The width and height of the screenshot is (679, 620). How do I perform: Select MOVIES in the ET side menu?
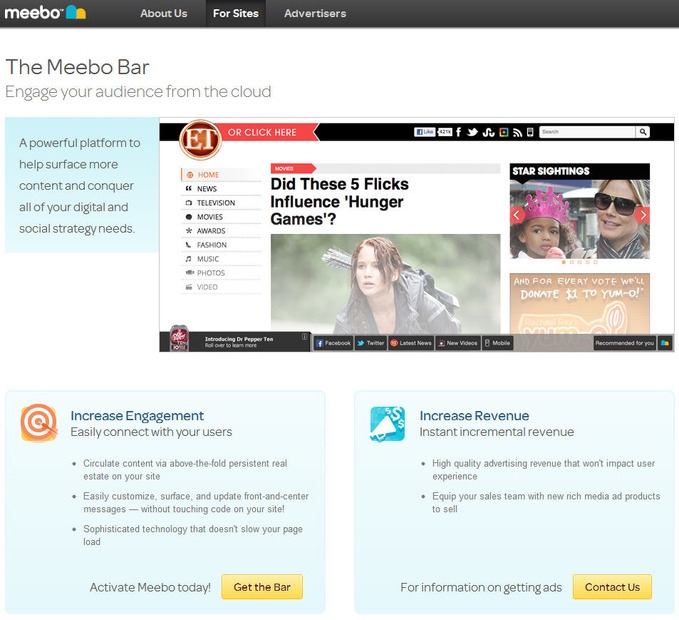coord(221,217)
